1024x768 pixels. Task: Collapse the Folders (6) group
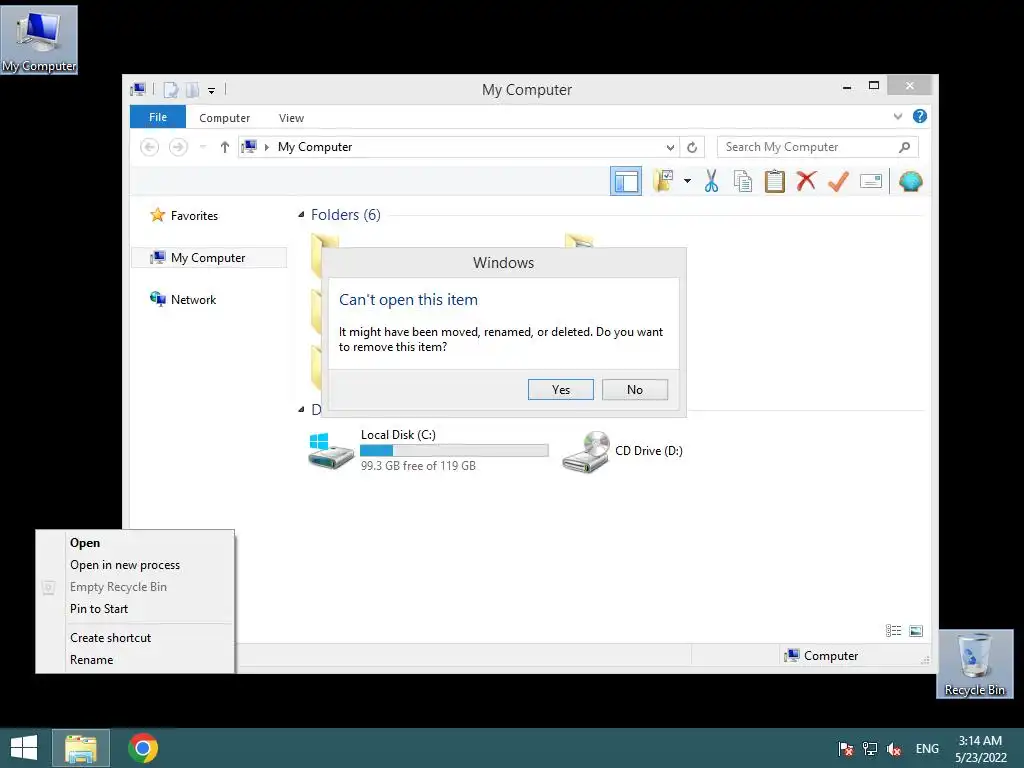(301, 215)
